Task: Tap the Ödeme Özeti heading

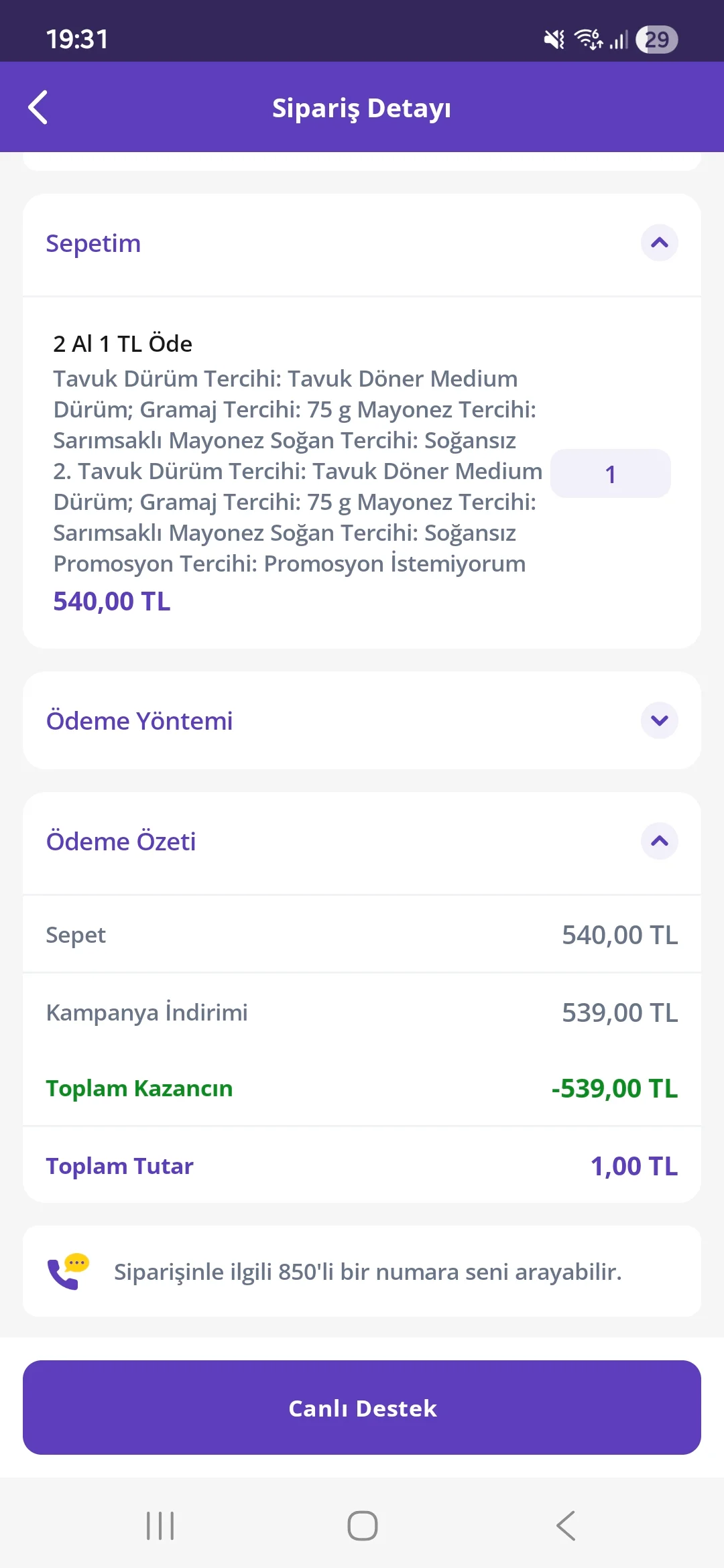Action: click(x=121, y=842)
